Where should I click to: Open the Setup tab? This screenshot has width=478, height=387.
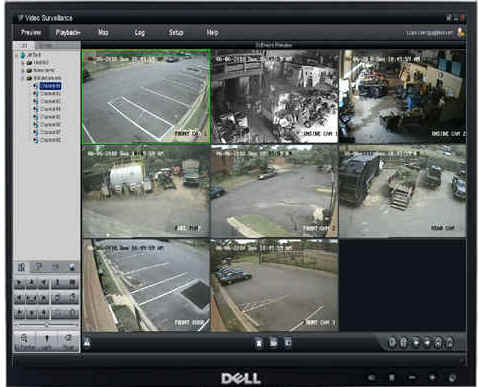point(176,32)
